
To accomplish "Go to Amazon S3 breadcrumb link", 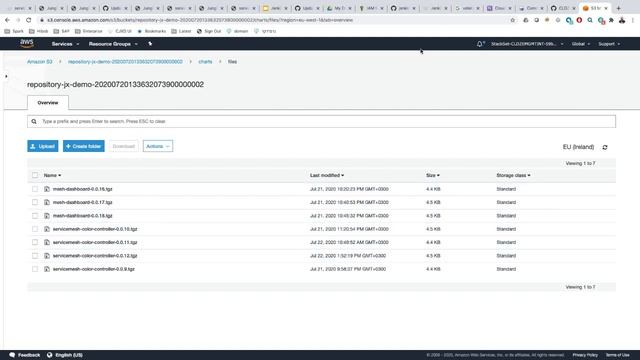I will pyautogui.click(x=40, y=62).
